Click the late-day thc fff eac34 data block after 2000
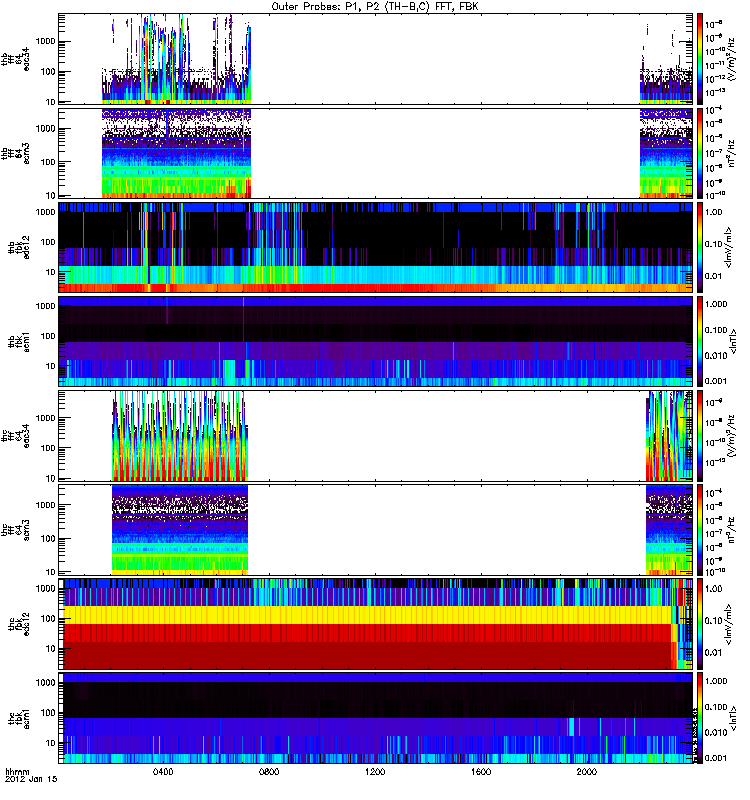Image resolution: width=750 pixels, height=800 pixels. click(669, 436)
